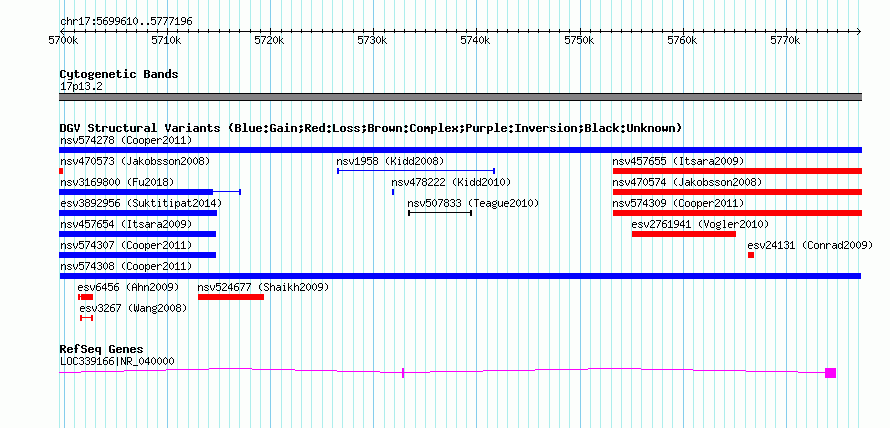
Task: Click the black nsv507833 (Teague2010) span
Action: (x=440, y=213)
